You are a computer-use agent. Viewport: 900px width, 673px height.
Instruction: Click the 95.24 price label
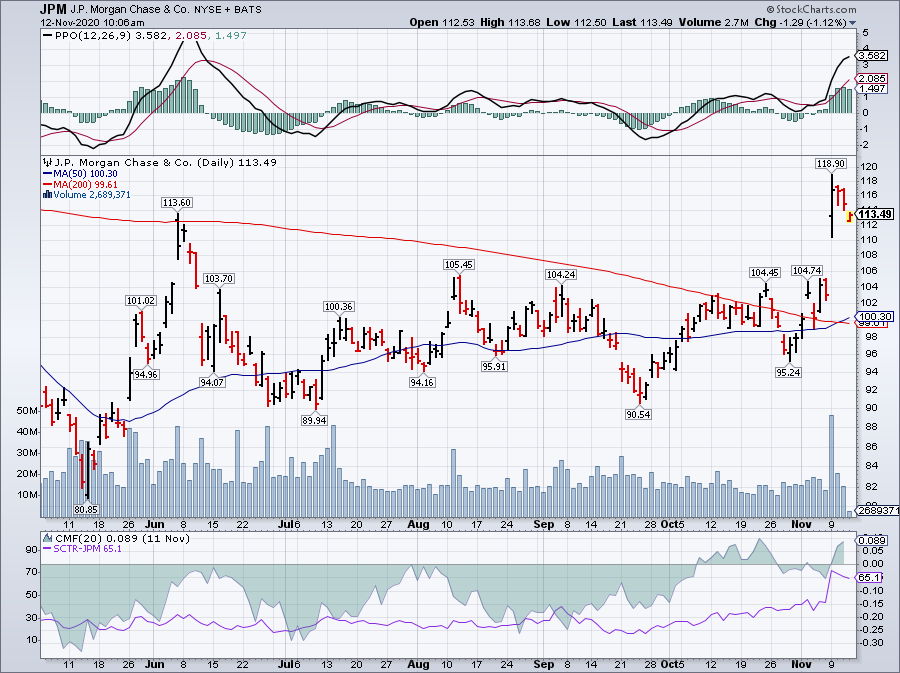click(x=788, y=372)
